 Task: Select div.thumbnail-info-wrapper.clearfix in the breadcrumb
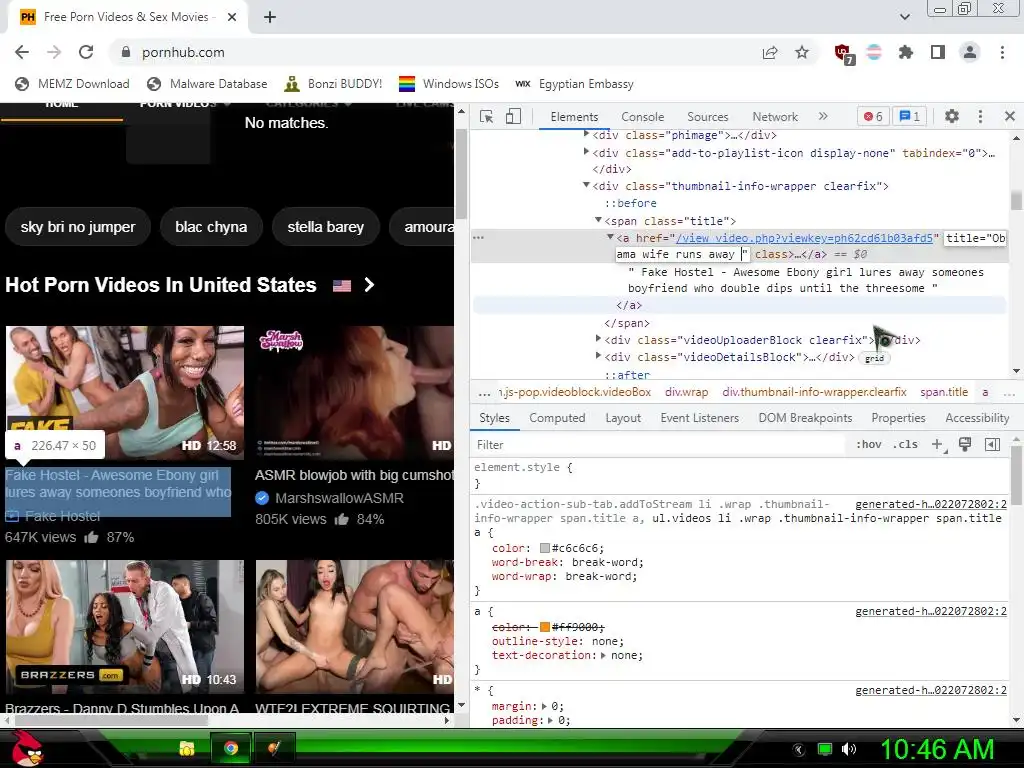point(814,392)
